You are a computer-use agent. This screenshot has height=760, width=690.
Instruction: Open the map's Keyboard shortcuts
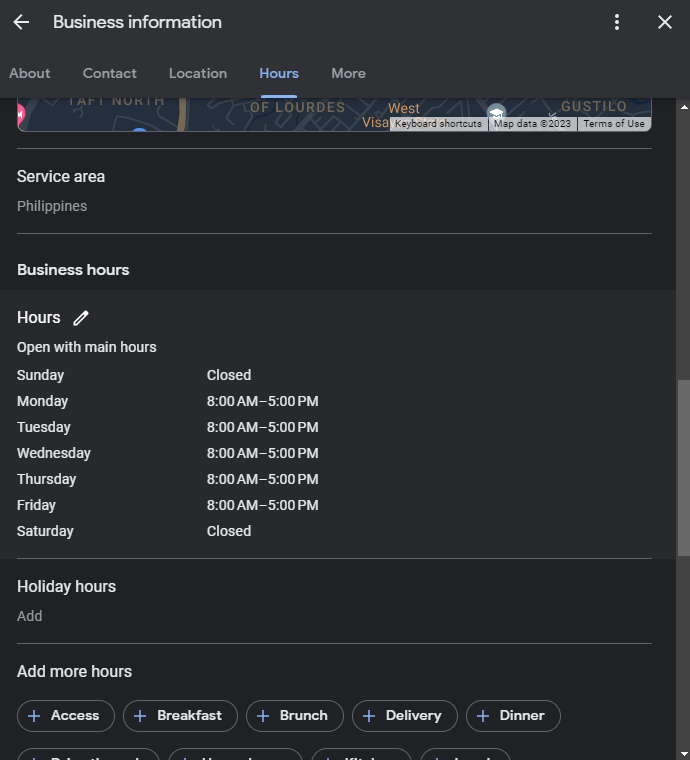(x=438, y=124)
